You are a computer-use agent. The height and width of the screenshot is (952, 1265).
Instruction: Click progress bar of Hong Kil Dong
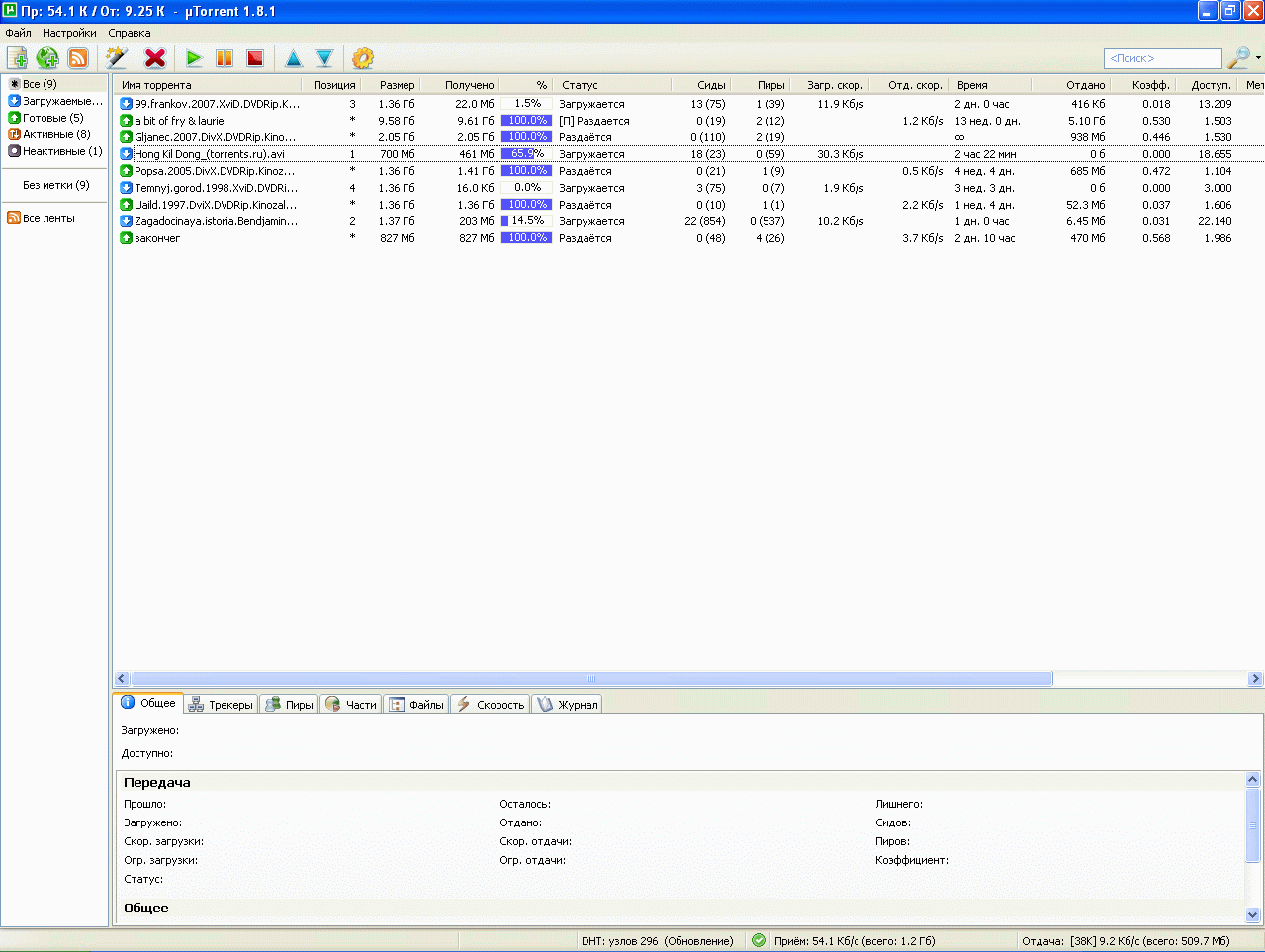point(526,154)
